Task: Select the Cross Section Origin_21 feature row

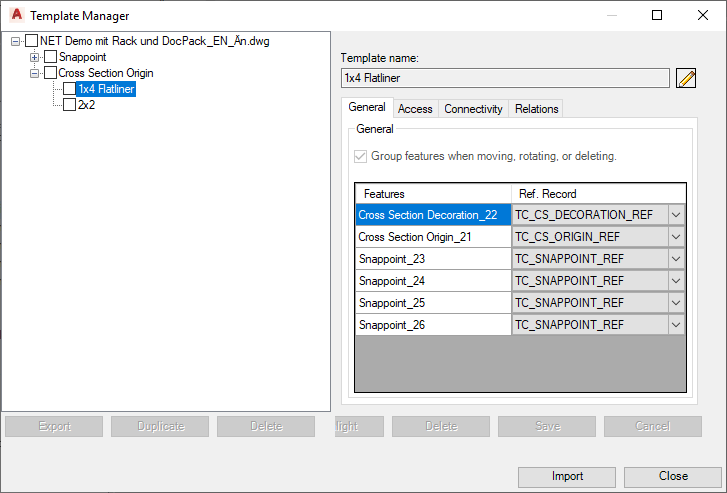Action: 432,237
